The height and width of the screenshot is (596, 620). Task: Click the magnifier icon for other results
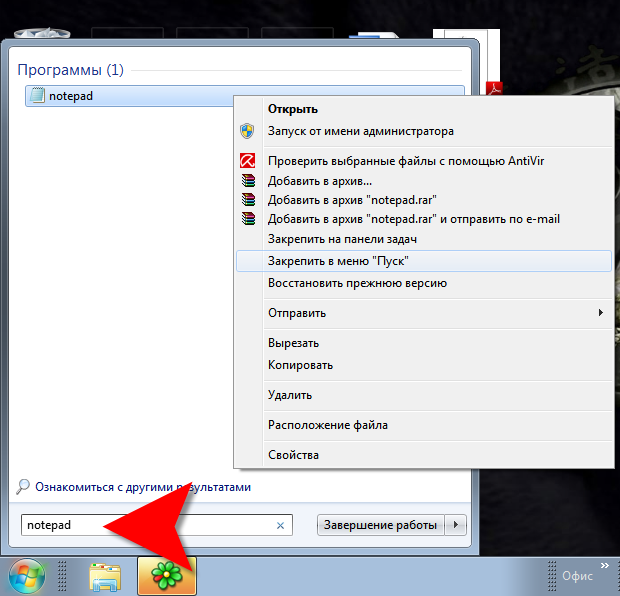(23, 487)
